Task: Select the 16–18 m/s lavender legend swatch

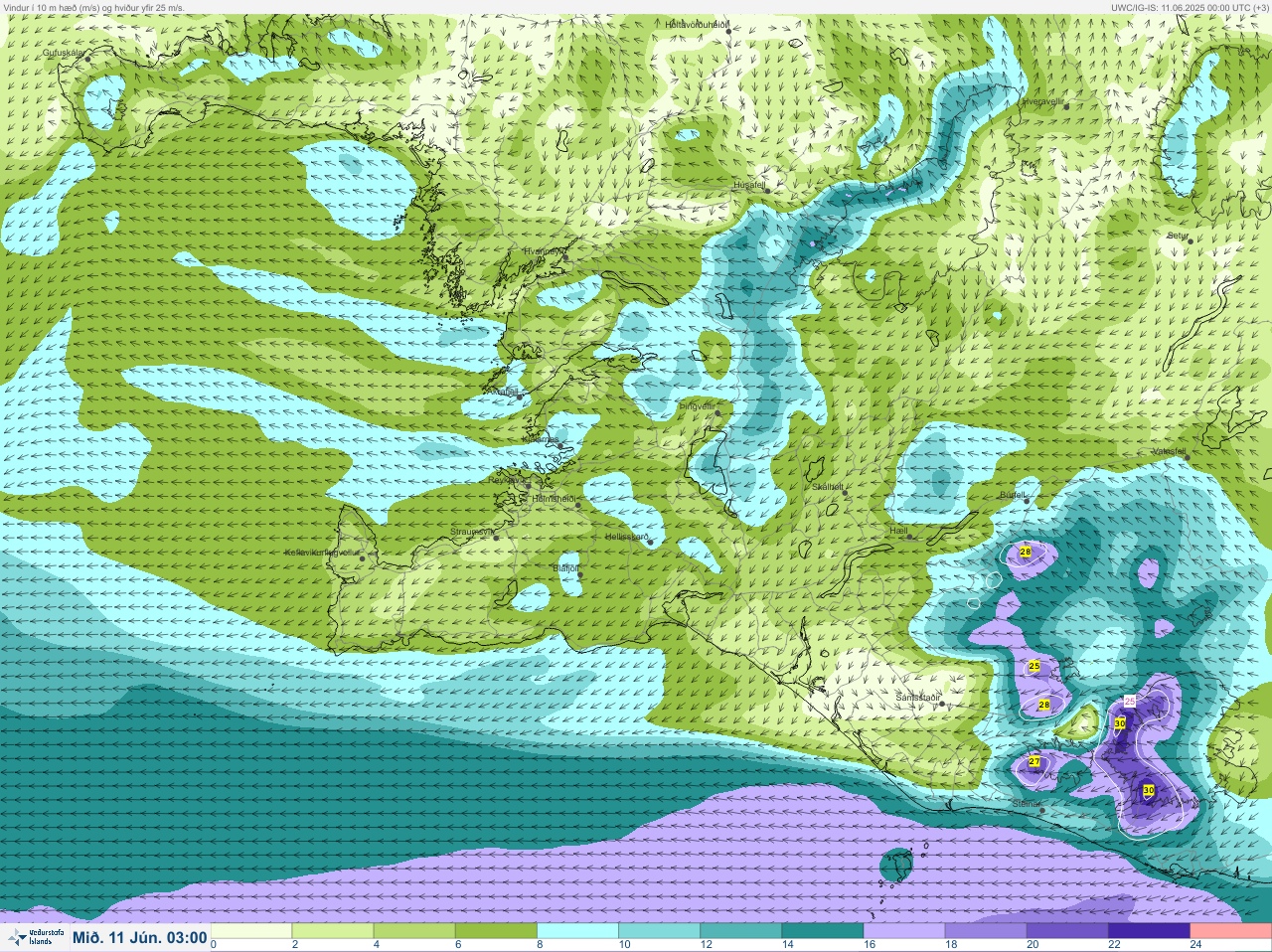Action: pyautogui.click(x=904, y=931)
